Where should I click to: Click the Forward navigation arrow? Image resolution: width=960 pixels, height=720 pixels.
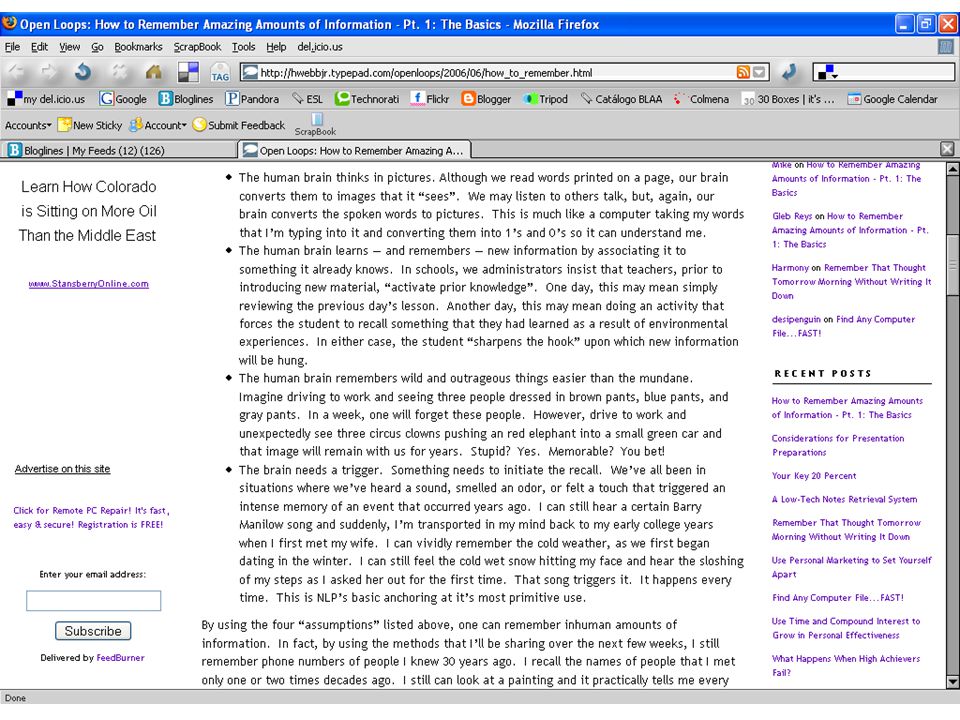coord(49,72)
